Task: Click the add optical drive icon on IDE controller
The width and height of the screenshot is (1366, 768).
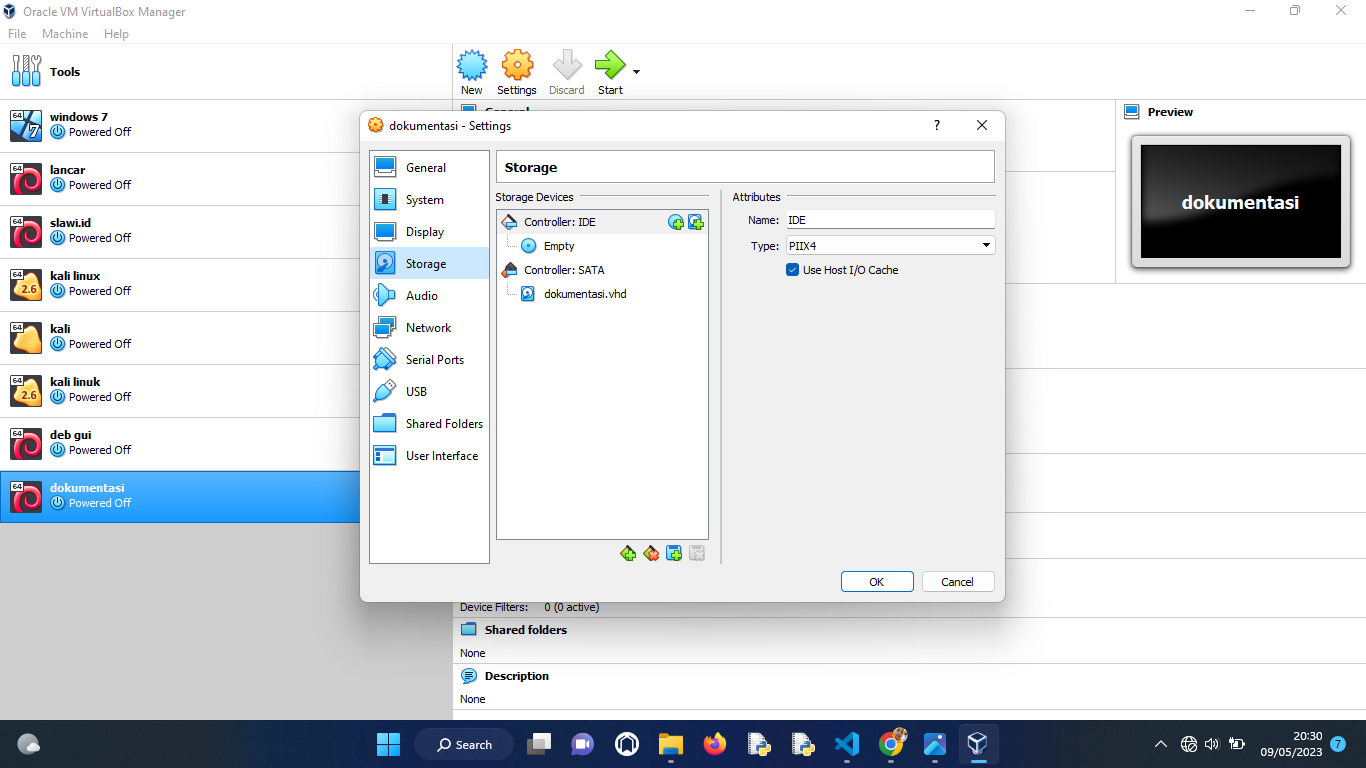Action: click(676, 222)
